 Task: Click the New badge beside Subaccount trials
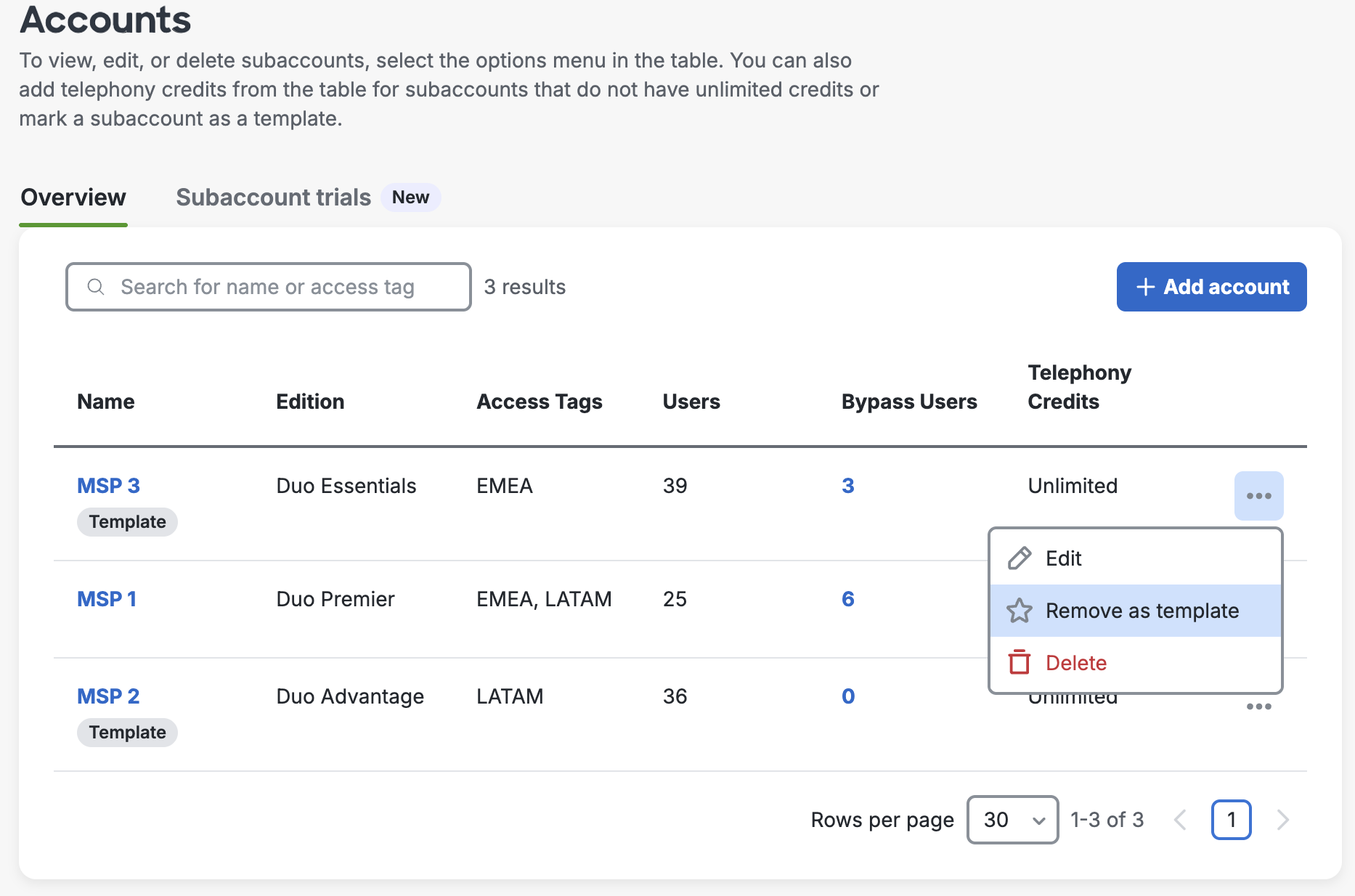[410, 197]
